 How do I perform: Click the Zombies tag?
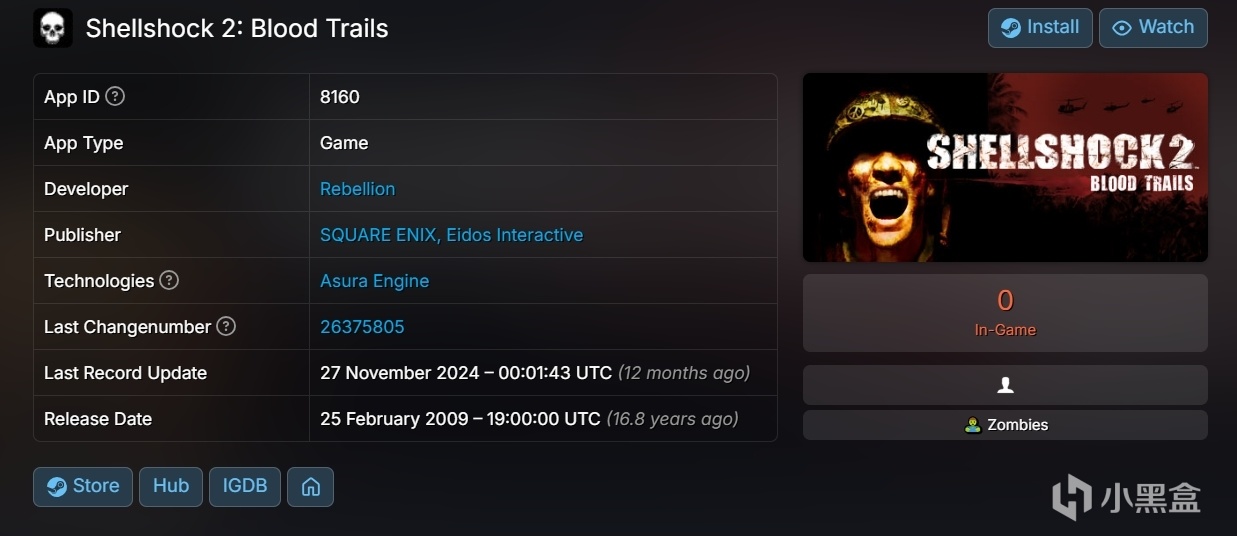tap(1006, 425)
